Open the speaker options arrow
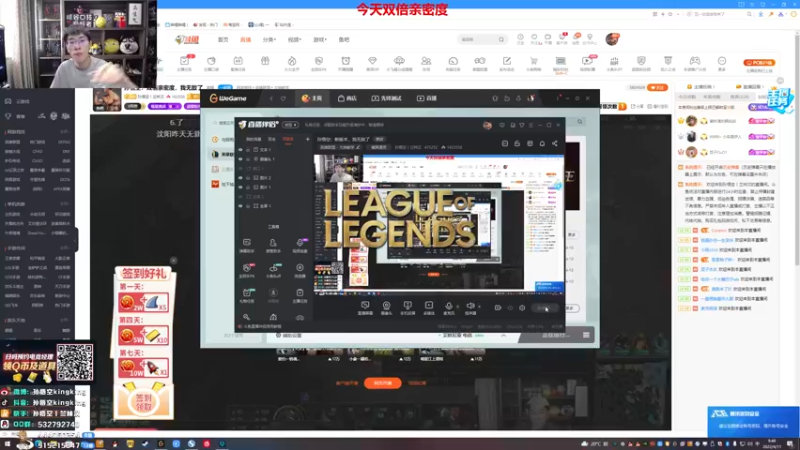The height and width of the screenshot is (450, 800). [x=479, y=306]
